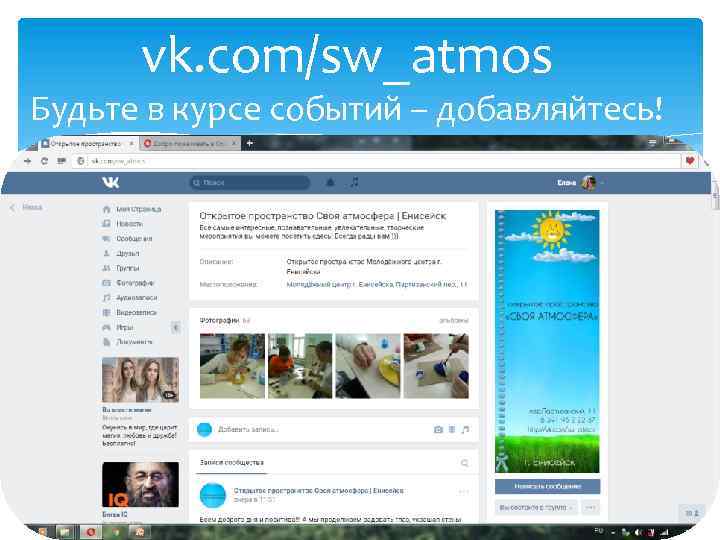The image size is (720, 540).
Task: Open first photo thumbnail in Фотографии
Action: [232, 366]
